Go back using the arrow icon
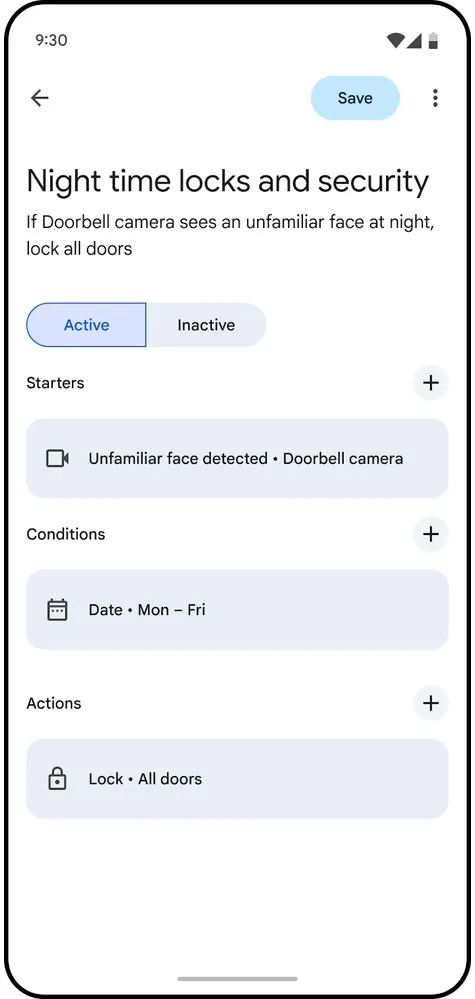The width and height of the screenshot is (475, 999). pos(40,97)
